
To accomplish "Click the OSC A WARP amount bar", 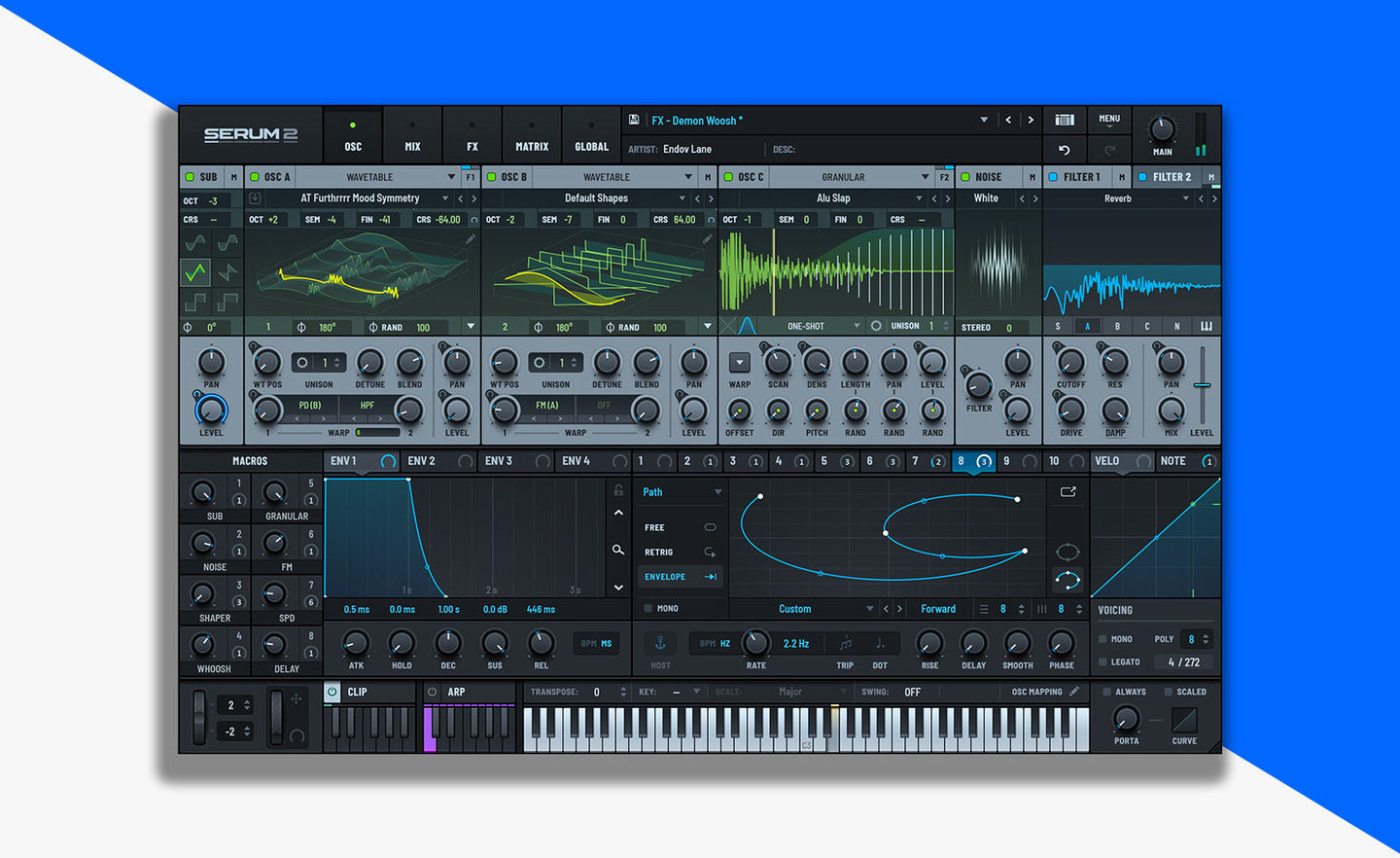I will tap(377, 432).
